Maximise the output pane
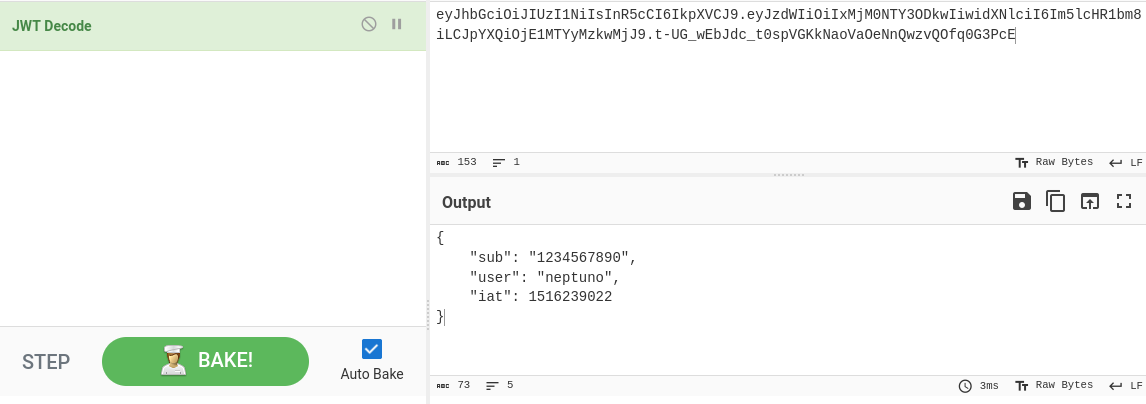This screenshot has height=404, width=1146. [x=1124, y=202]
